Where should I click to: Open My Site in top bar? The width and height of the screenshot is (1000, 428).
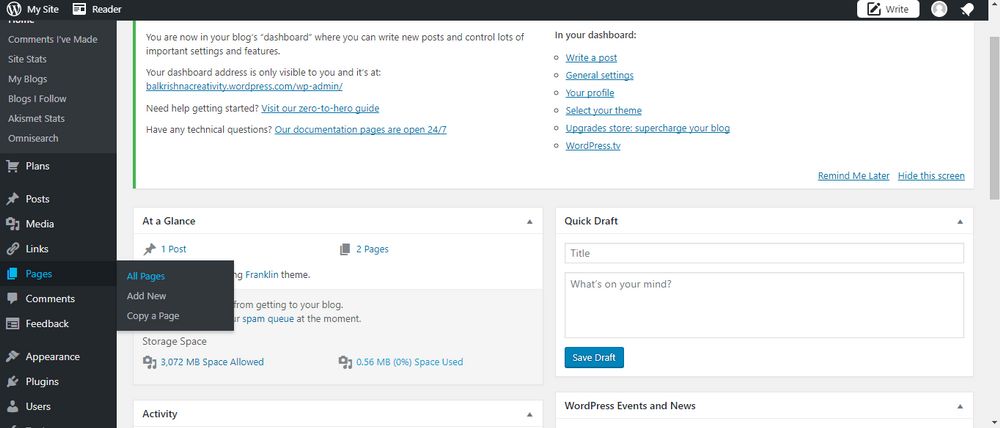tap(43, 9)
